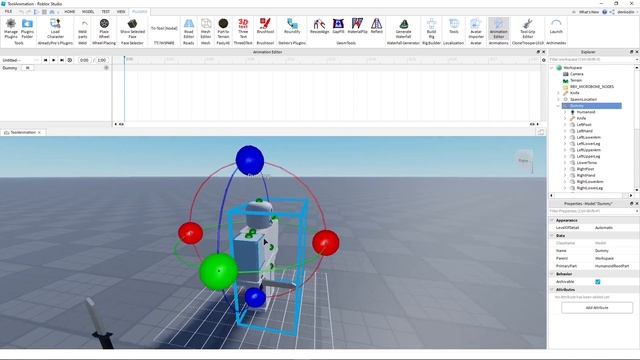Select the Reflect tool

pyautogui.click(x=376, y=26)
